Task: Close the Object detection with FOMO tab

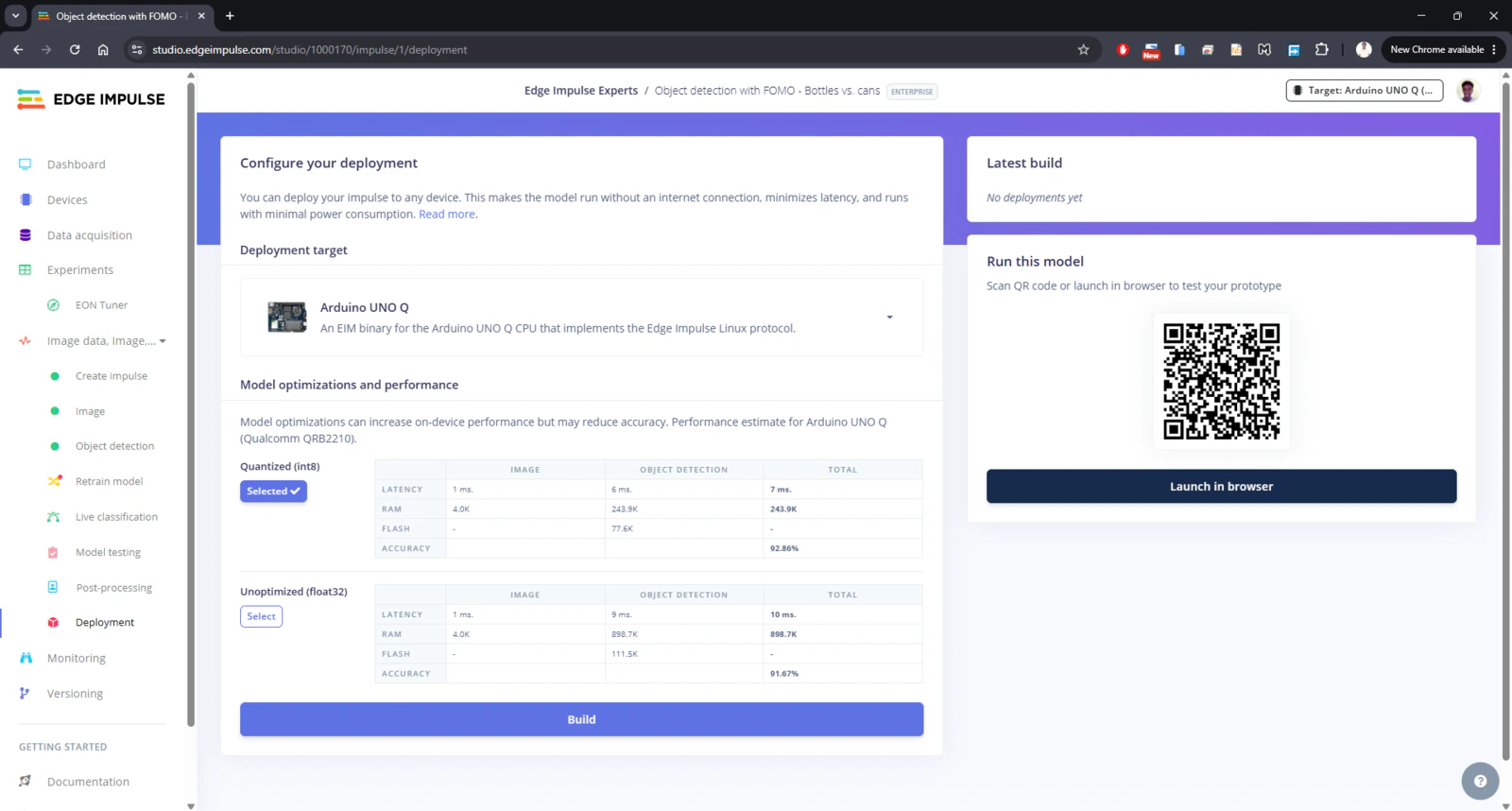Action: 201,16
